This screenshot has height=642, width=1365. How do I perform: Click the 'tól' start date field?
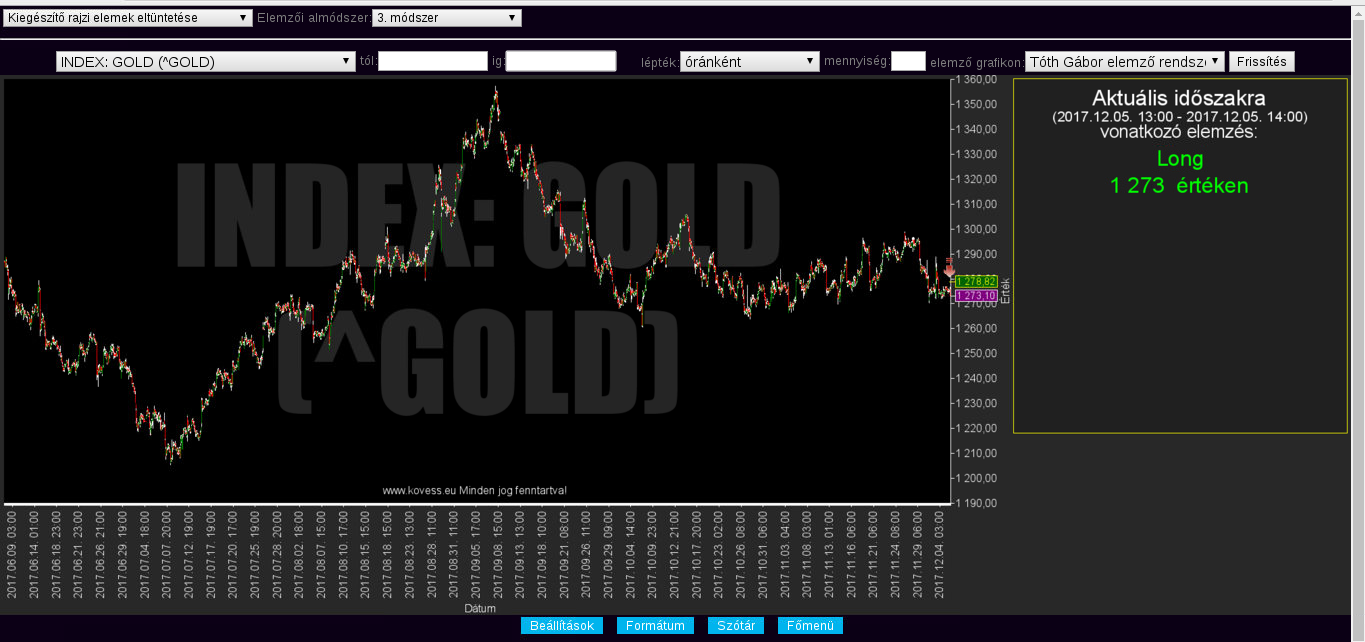click(x=432, y=62)
